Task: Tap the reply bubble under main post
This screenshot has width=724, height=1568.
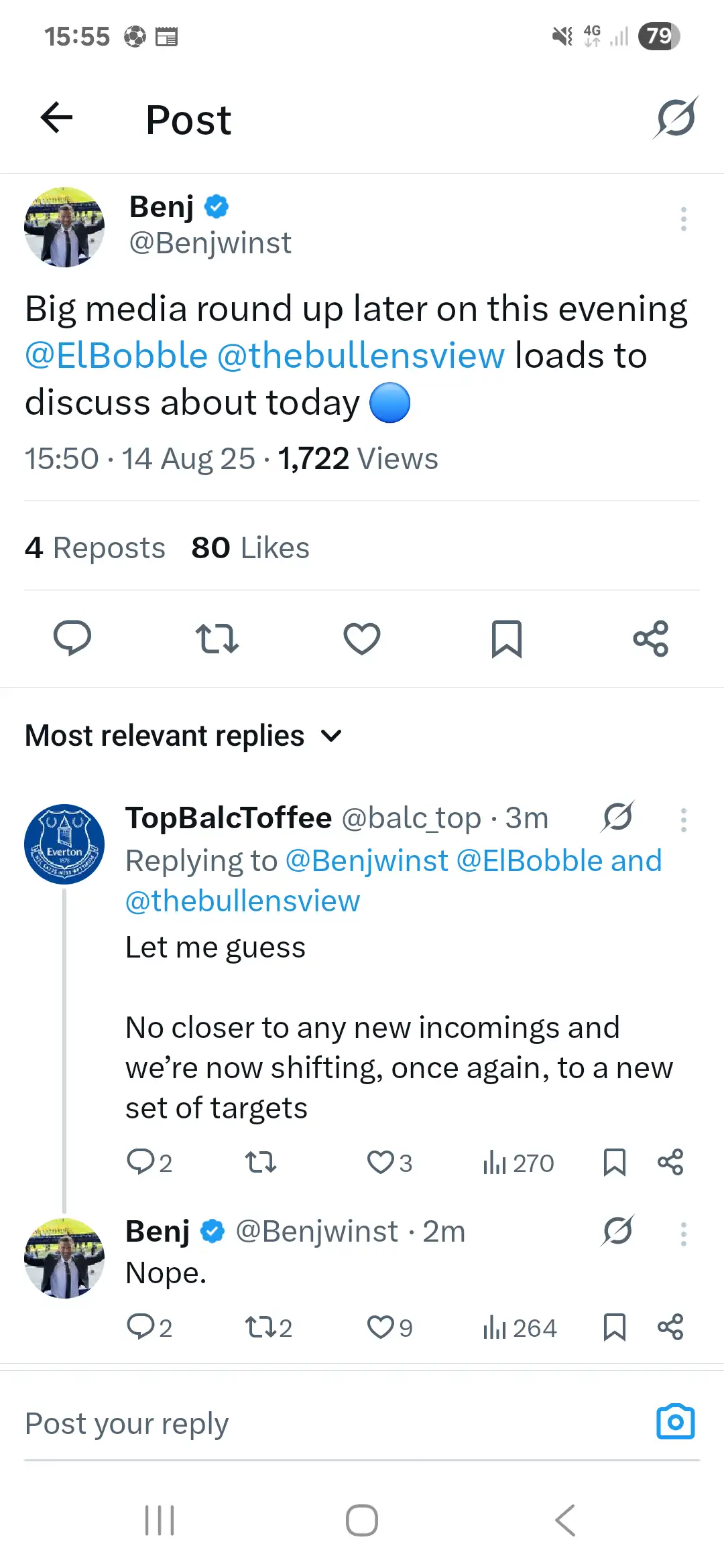Action: 72,638
